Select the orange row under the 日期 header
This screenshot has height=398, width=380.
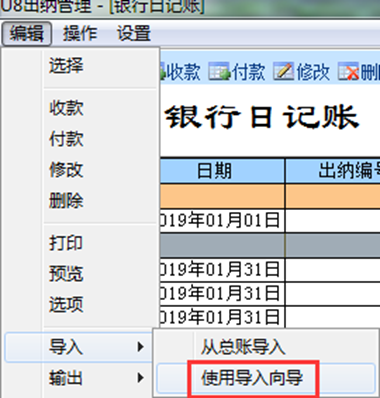click(222, 196)
